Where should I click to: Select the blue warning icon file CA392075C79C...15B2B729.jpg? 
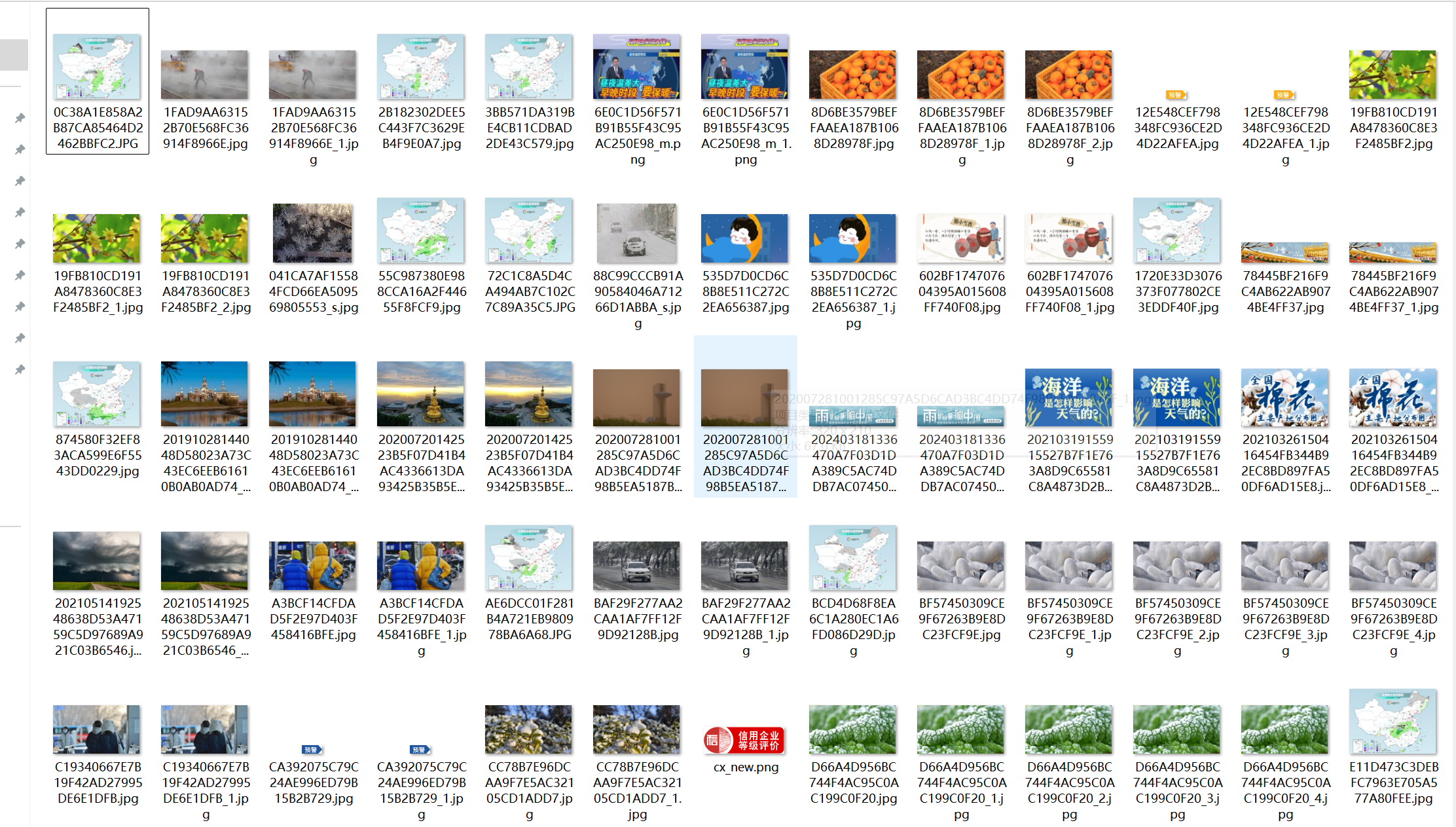[x=313, y=750]
